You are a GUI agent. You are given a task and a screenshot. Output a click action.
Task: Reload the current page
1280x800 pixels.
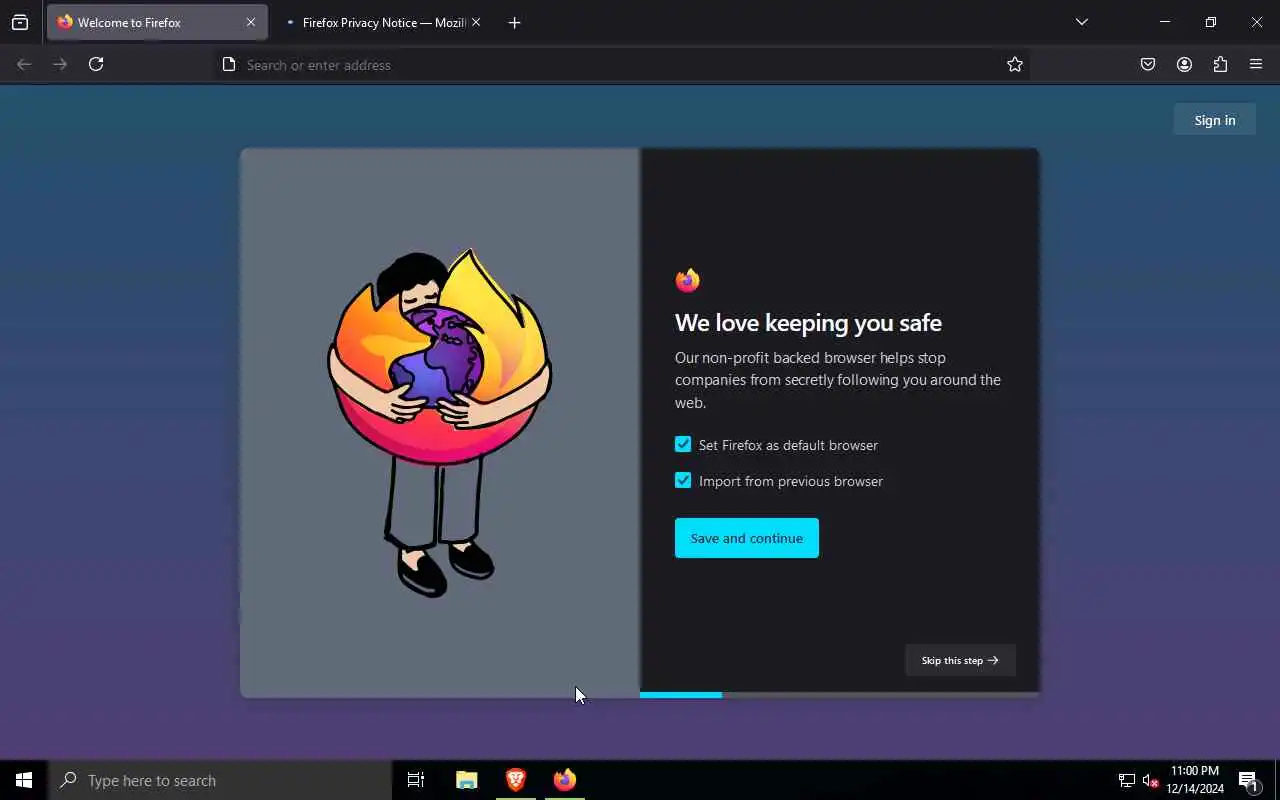tap(96, 64)
